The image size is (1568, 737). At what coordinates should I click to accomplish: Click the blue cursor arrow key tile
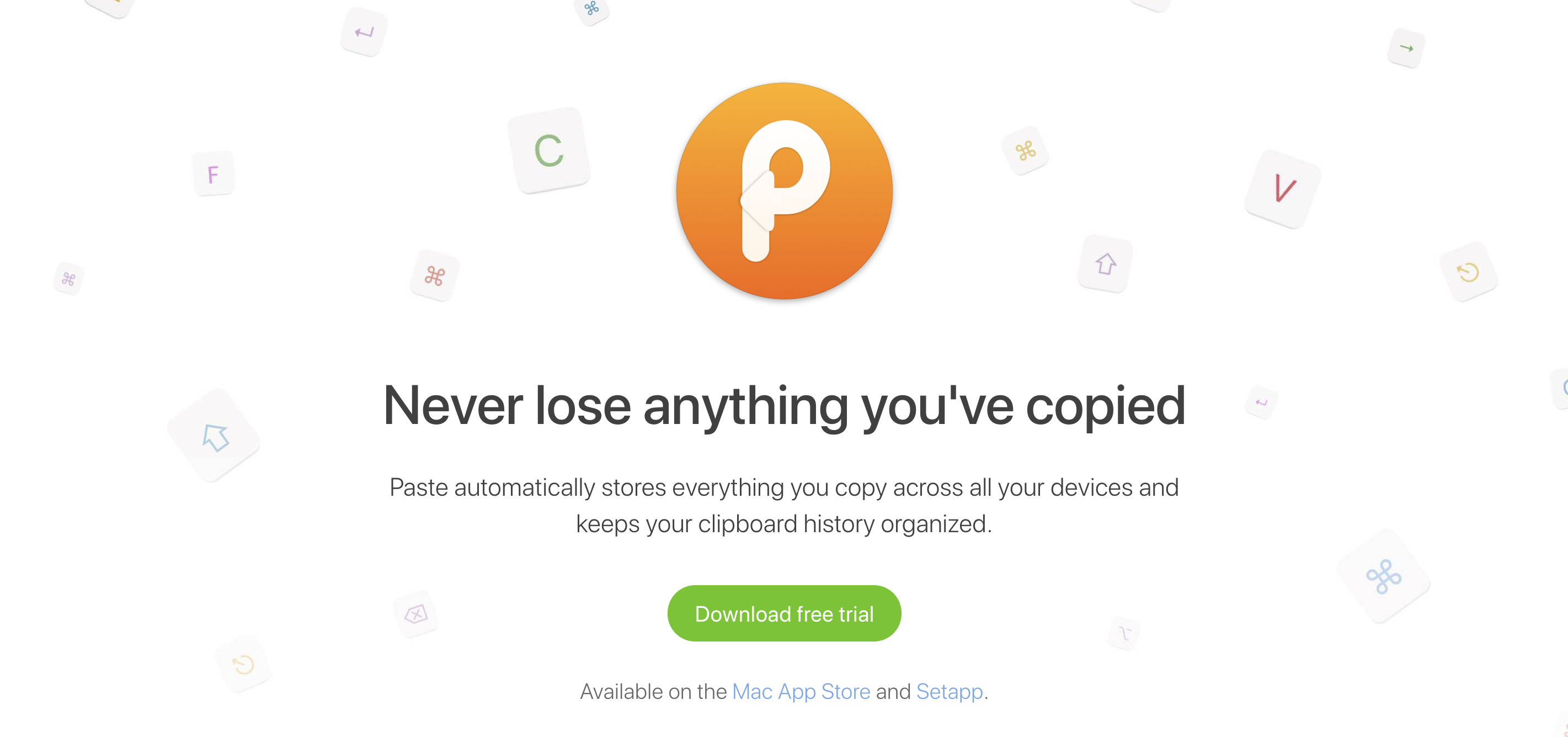click(x=214, y=436)
